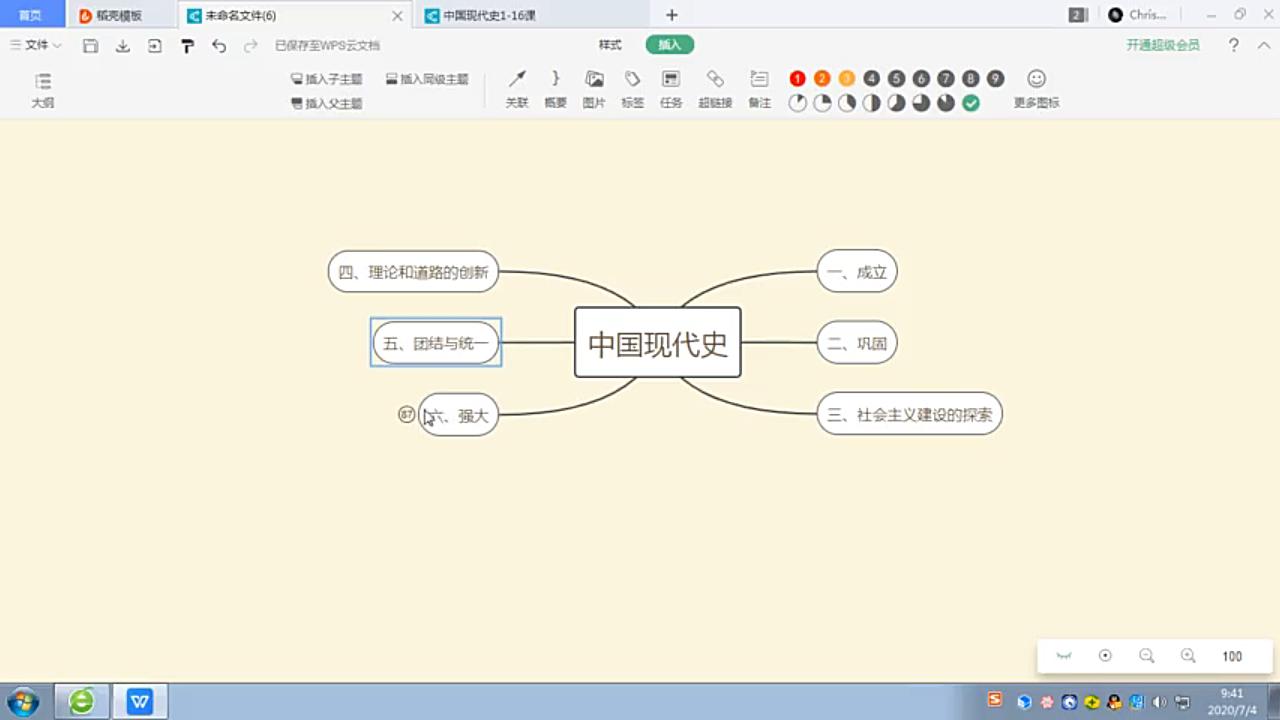Apply priority 5 marker

point(896,79)
